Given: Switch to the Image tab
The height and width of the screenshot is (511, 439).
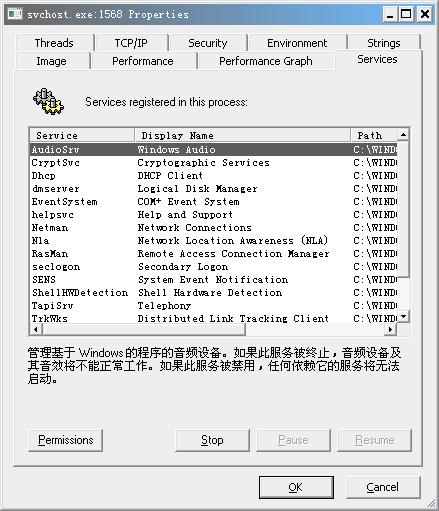Looking at the screenshot, I should [x=51, y=61].
